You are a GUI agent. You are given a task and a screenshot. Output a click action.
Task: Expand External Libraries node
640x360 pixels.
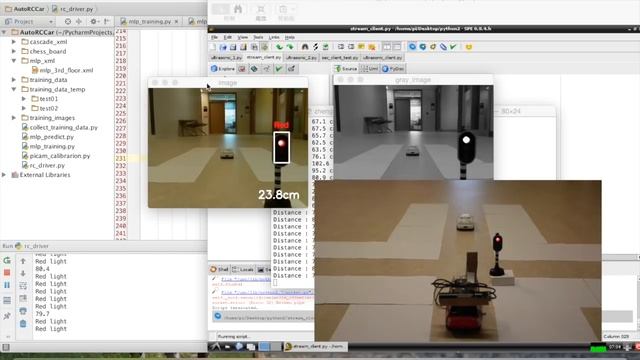point(4,175)
